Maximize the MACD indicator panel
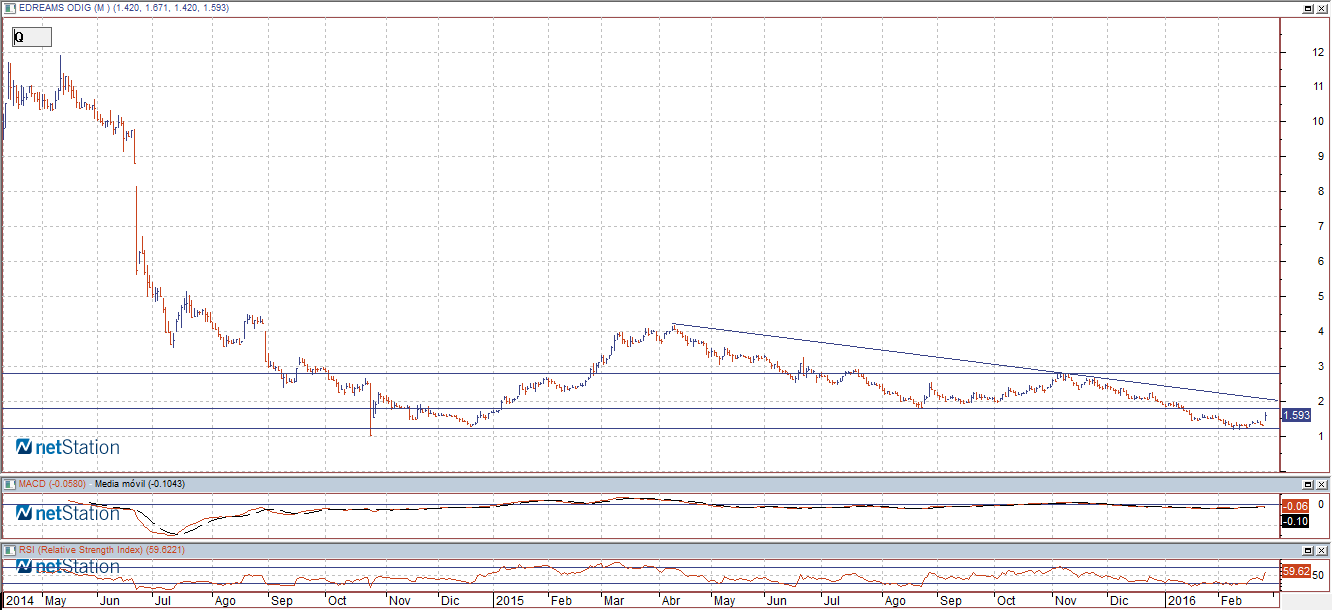 pos(1306,484)
